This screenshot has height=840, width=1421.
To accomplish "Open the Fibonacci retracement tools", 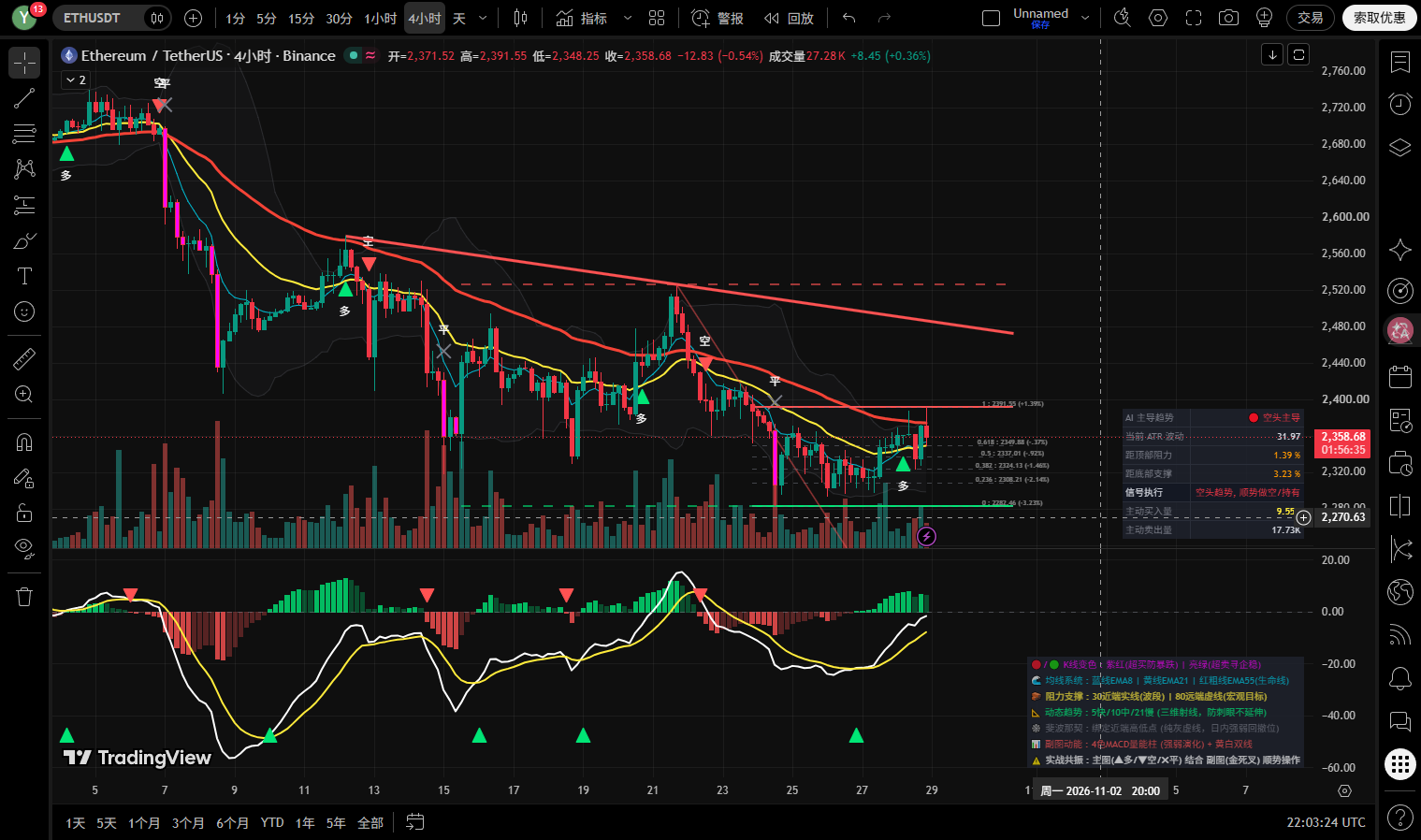I will pyautogui.click(x=24, y=134).
